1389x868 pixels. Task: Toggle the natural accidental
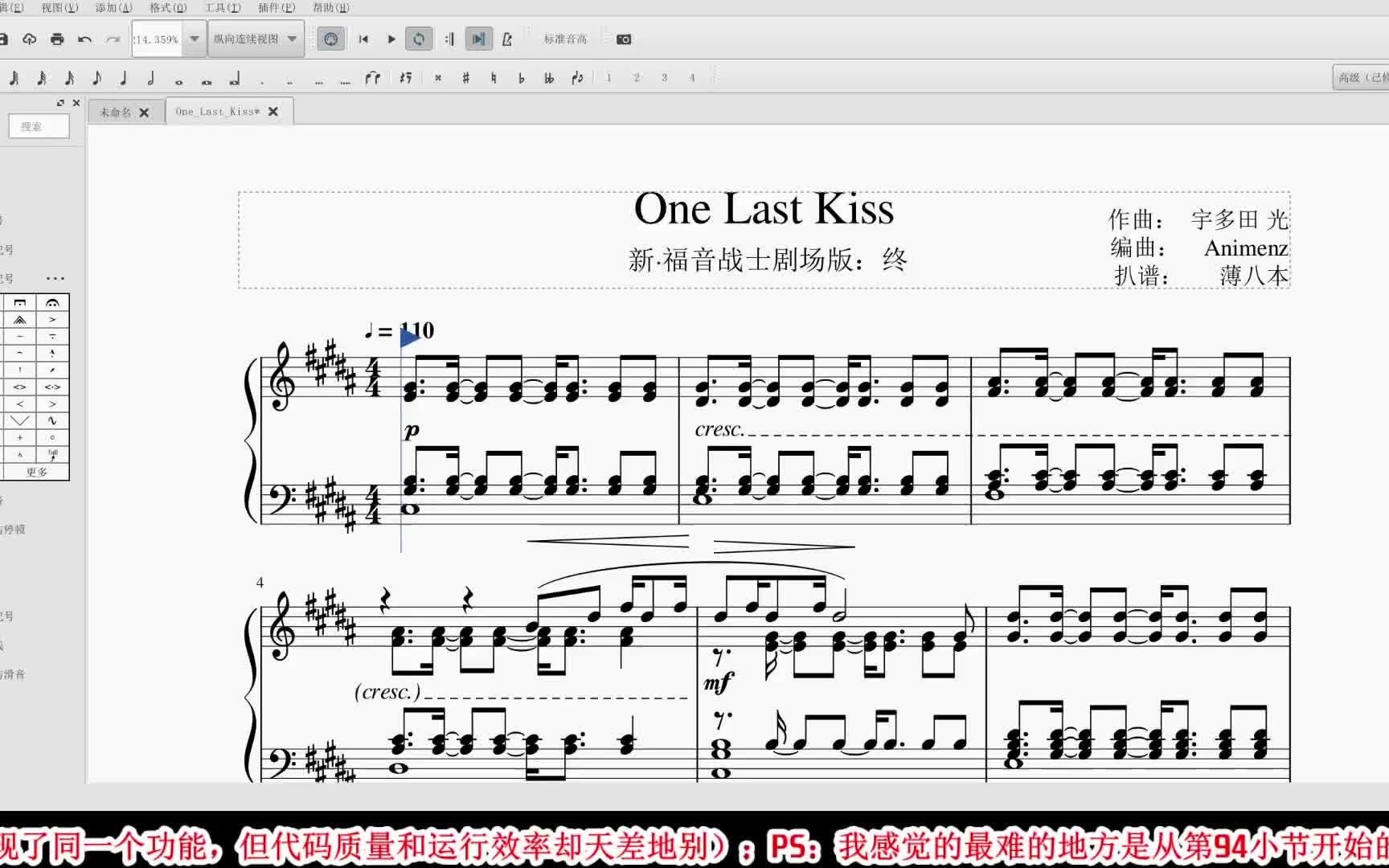(494, 78)
